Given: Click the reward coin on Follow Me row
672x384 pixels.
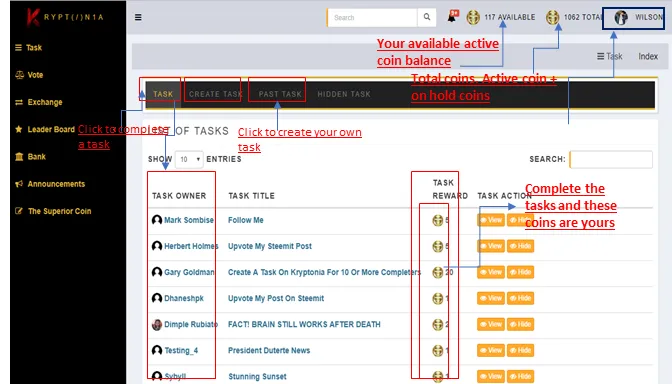Looking at the screenshot, I should click(438, 220).
